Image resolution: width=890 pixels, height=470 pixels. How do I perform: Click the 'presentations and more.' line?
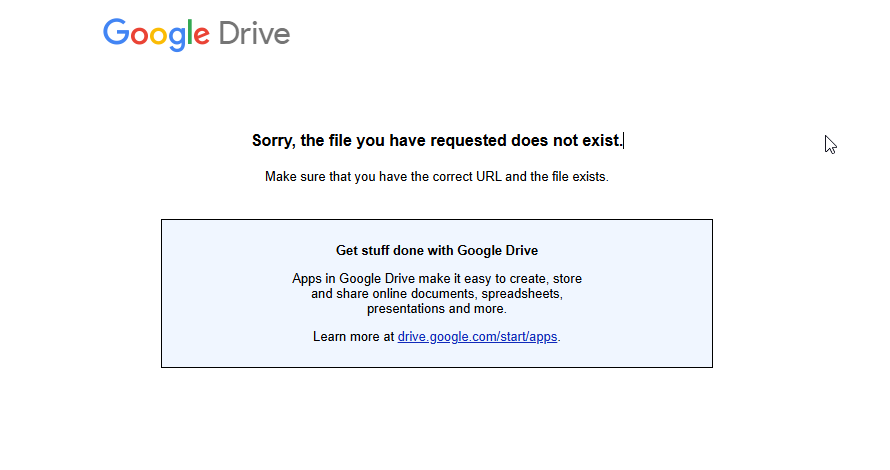point(436,309)
